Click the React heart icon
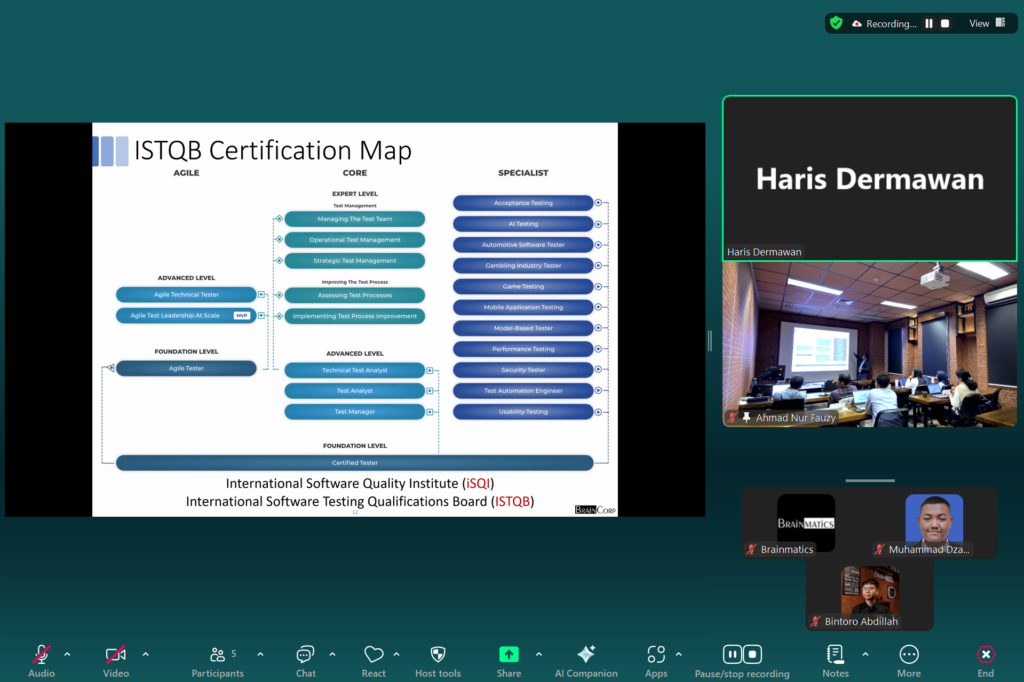 click(x=373, y=655)
